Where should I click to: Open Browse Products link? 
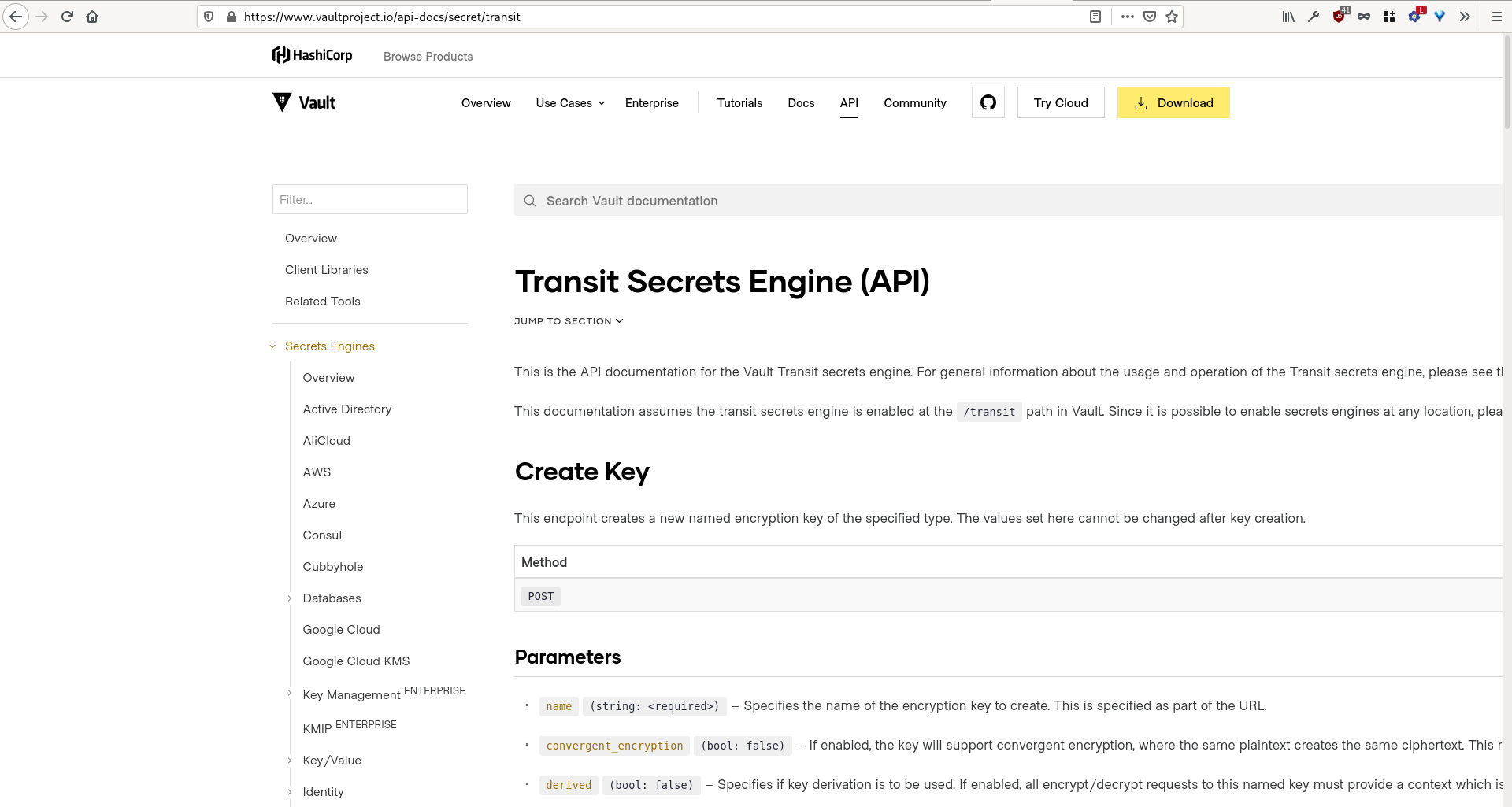pos(428,57)
